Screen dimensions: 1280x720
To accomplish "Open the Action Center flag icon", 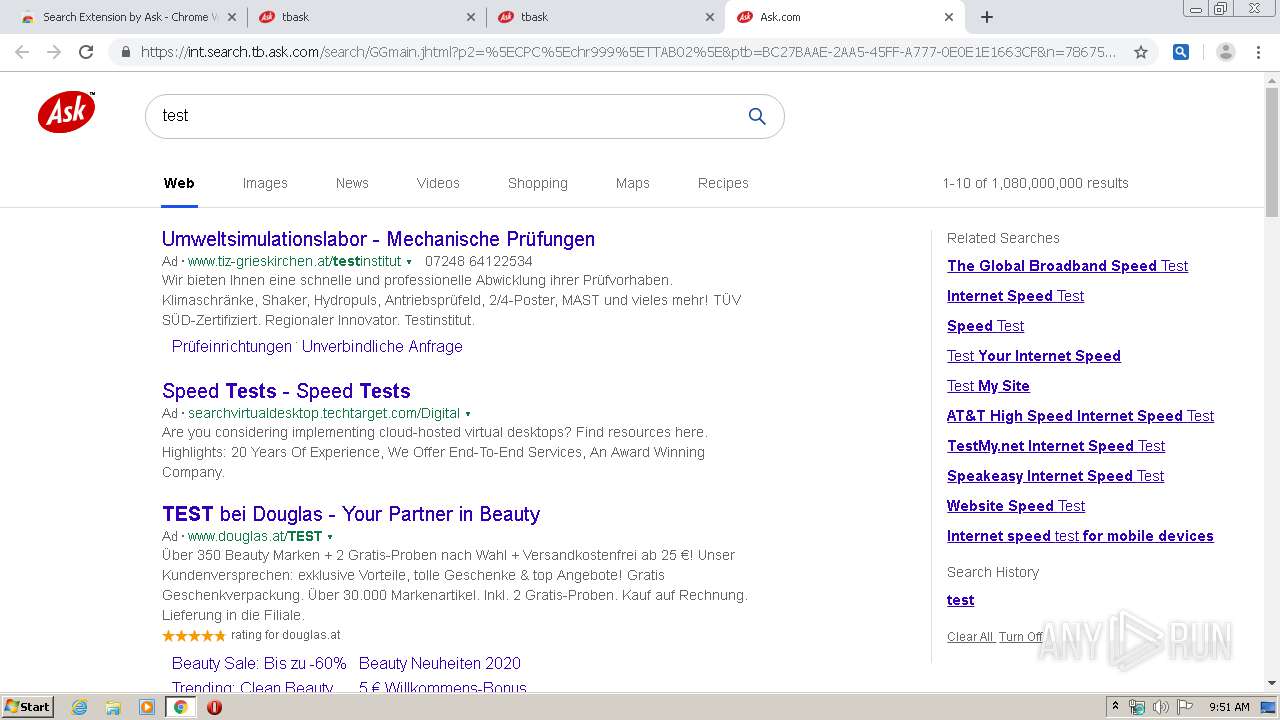I will [x=1185, y=707].
